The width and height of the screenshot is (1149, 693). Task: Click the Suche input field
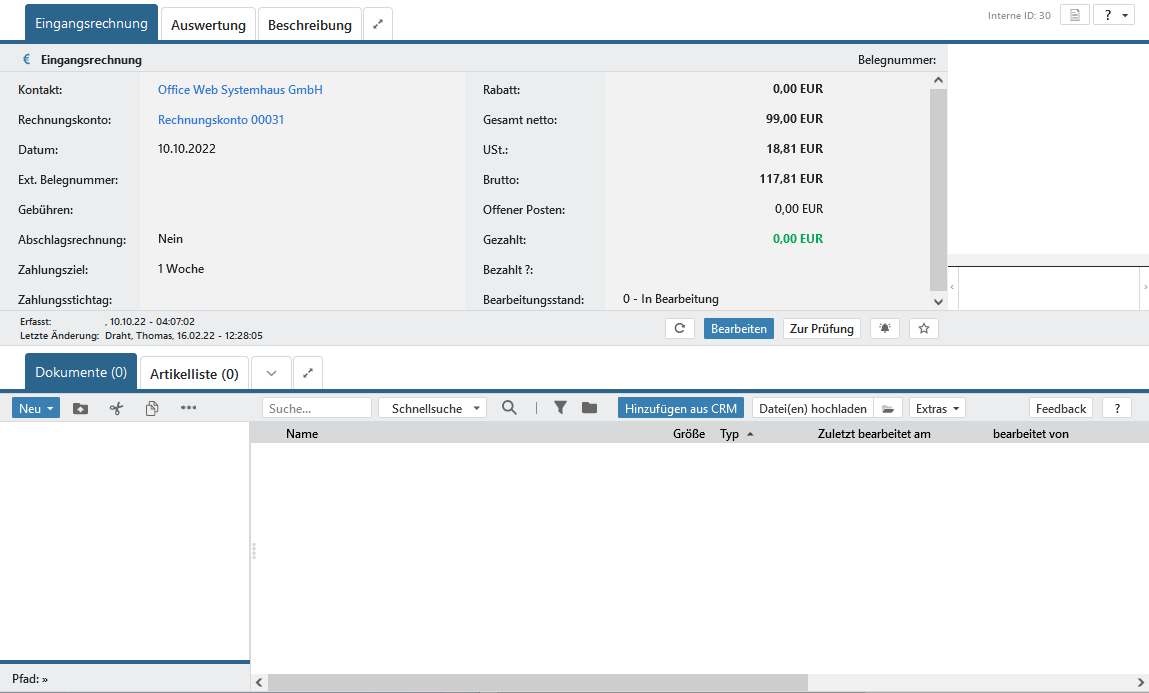pos(316,408)
